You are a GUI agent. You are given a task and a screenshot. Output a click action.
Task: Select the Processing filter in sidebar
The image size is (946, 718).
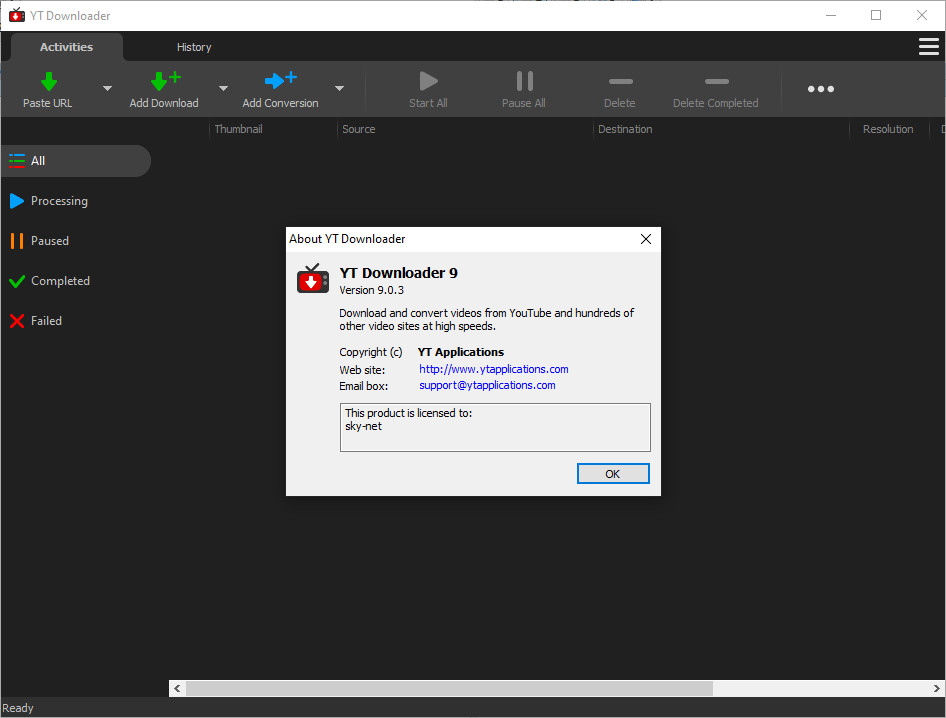49,201
